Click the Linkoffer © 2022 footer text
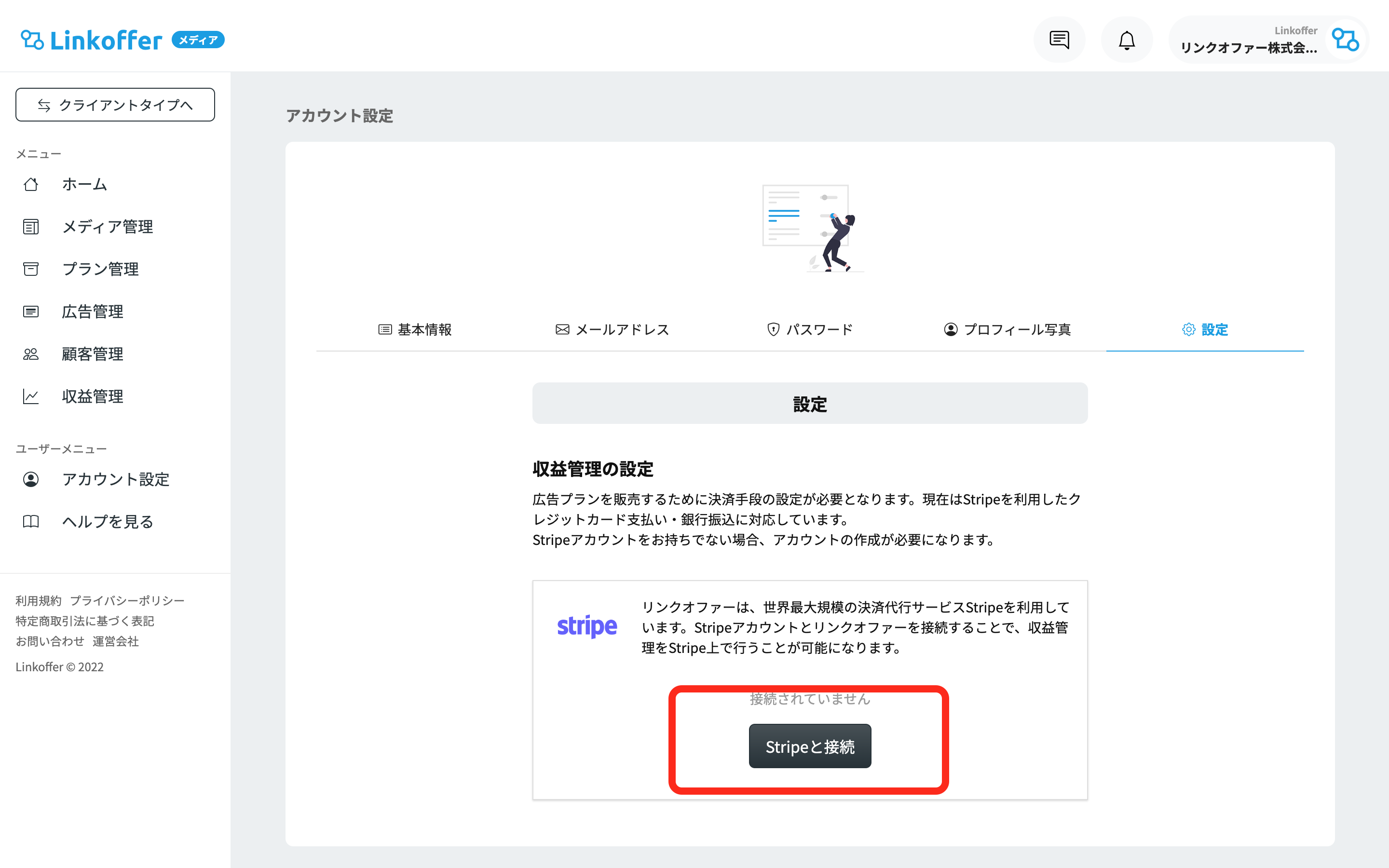The image size is (1389, 868). click(x=60, y=666)
